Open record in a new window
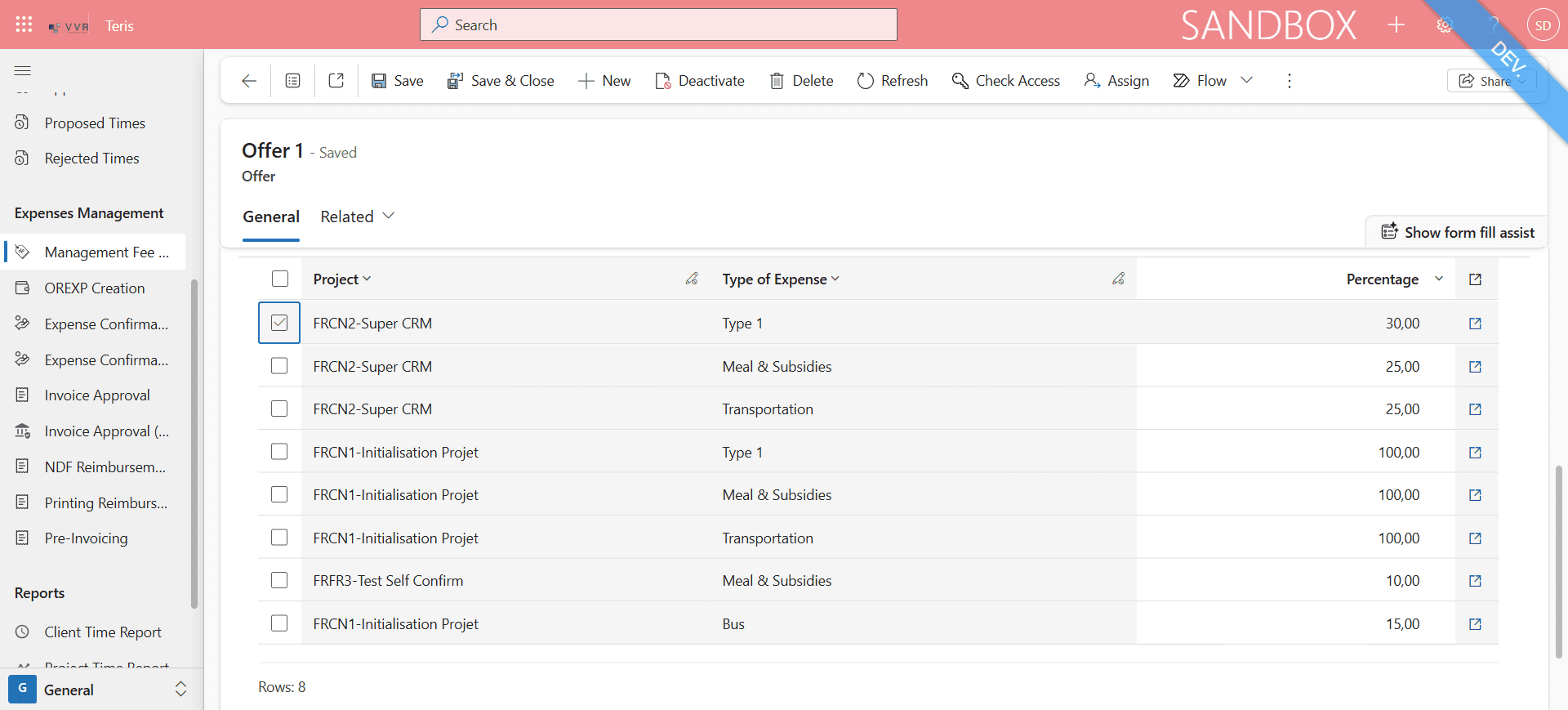This screenshot has height=710, width=1568. pyautogui.click(x=336, y=81)
